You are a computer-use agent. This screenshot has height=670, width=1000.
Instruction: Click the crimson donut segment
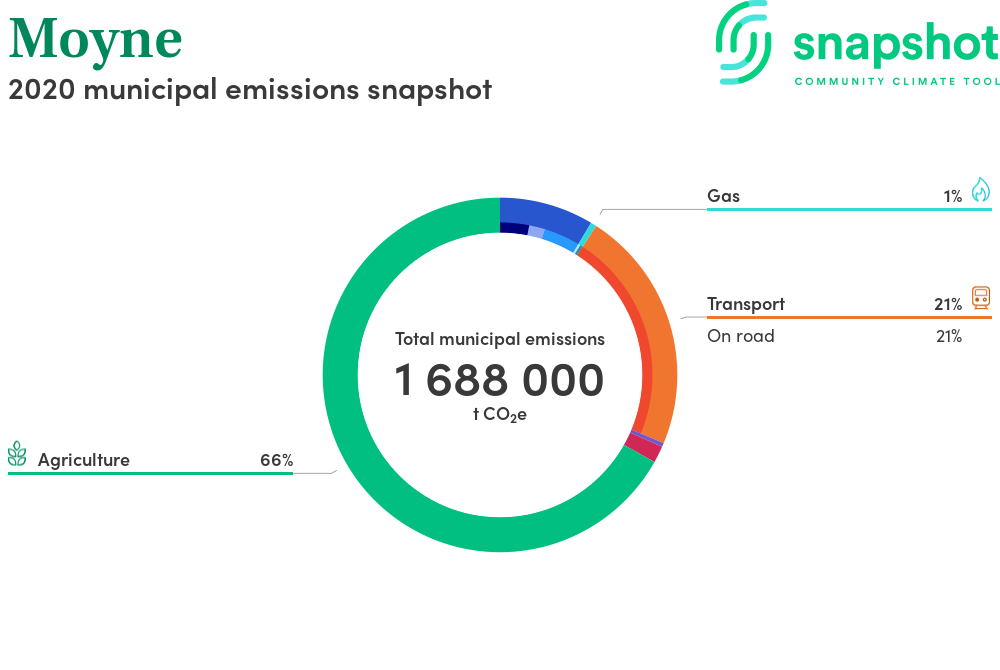(645, 449)
